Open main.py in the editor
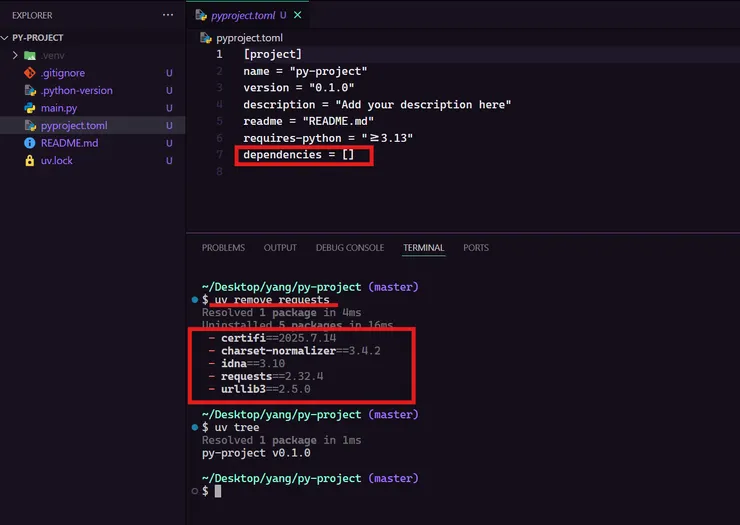 pos(59,108)
